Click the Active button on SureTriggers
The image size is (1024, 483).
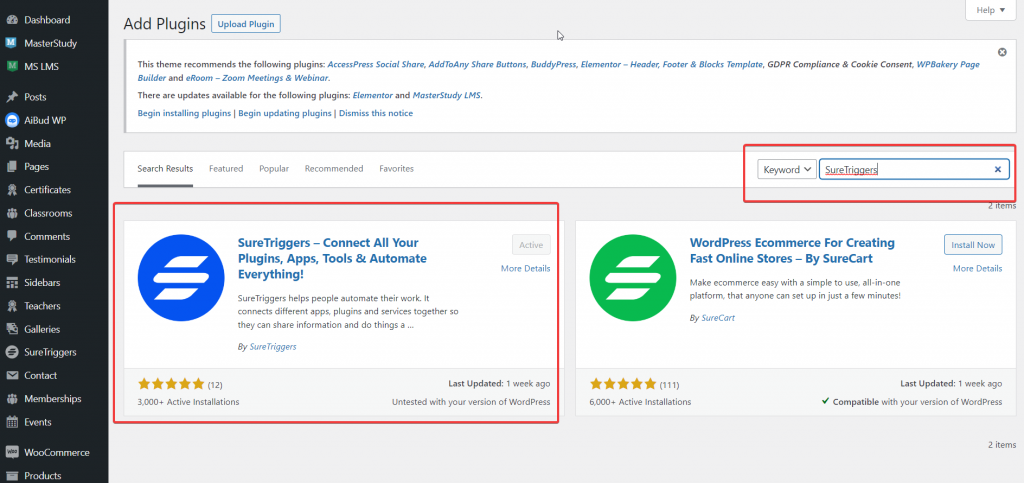[x=531, y=245]
